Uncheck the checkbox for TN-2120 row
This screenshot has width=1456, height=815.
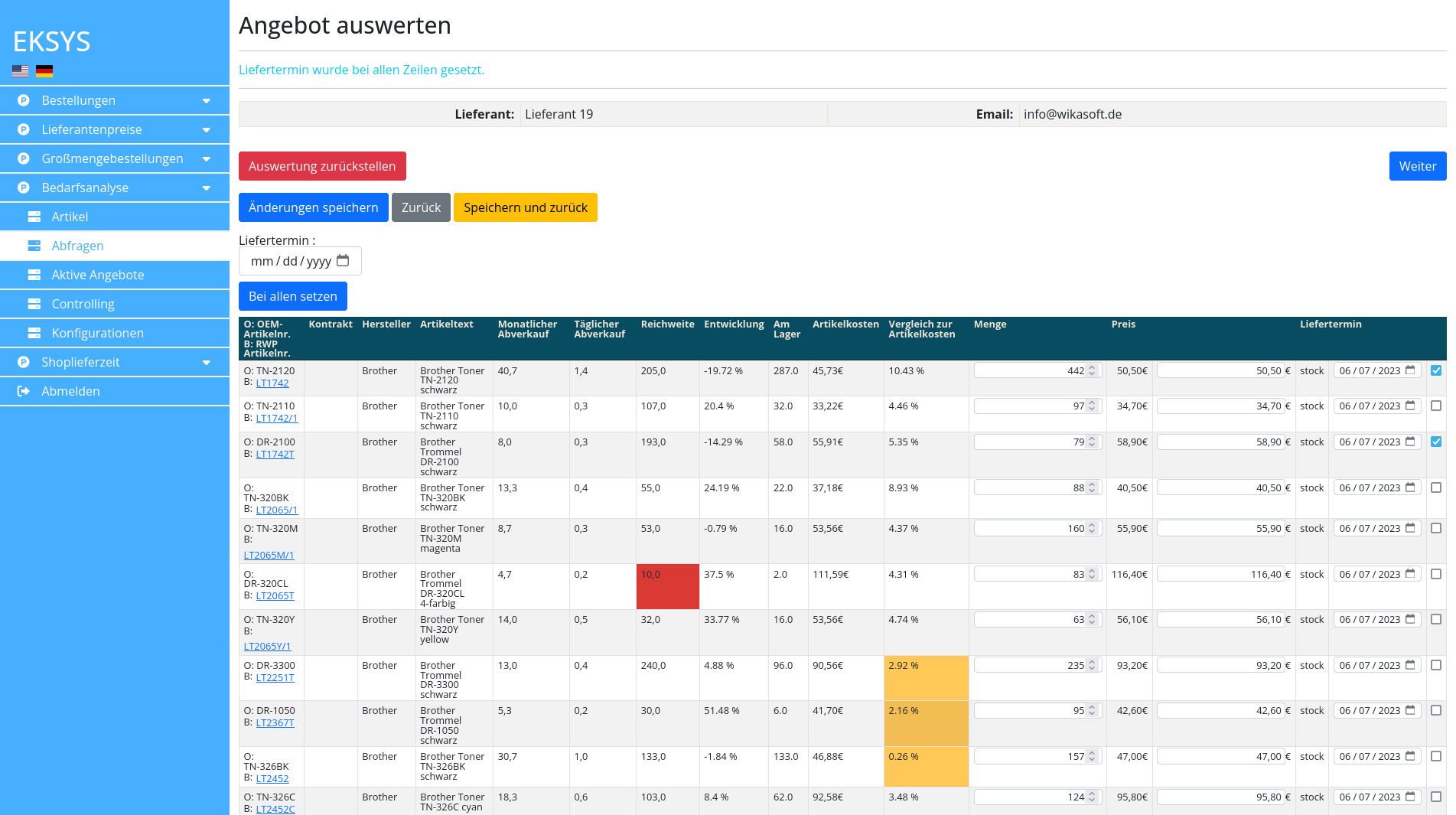coord(1436,370)
